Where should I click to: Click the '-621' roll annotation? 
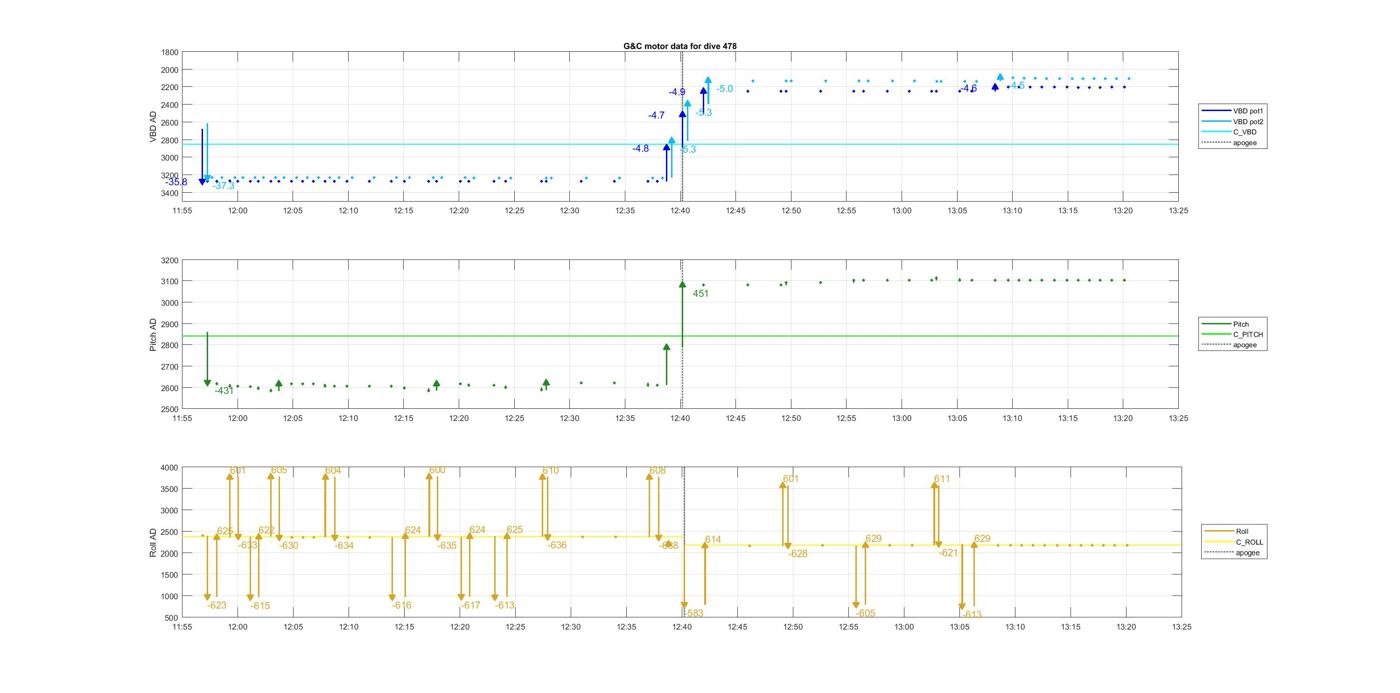point(948,553)
